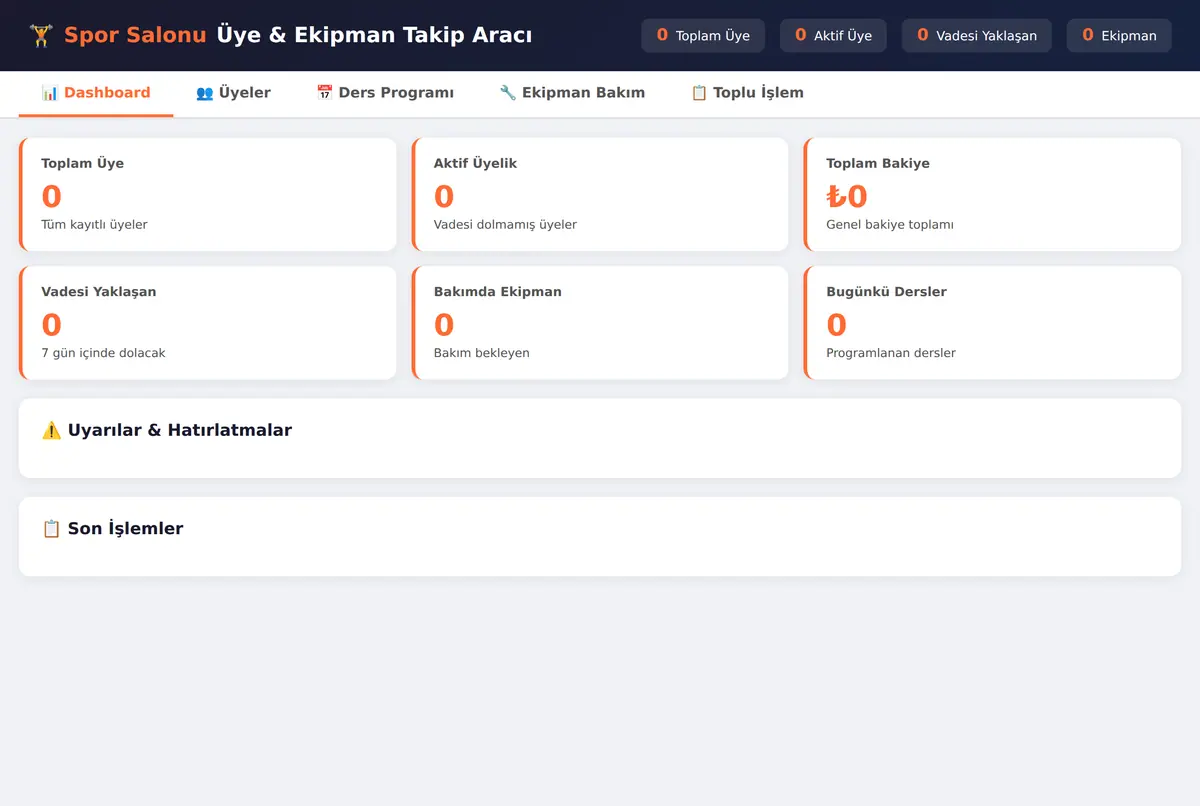Select the Vadesi Yaklaşan header badge

[977, 35]
